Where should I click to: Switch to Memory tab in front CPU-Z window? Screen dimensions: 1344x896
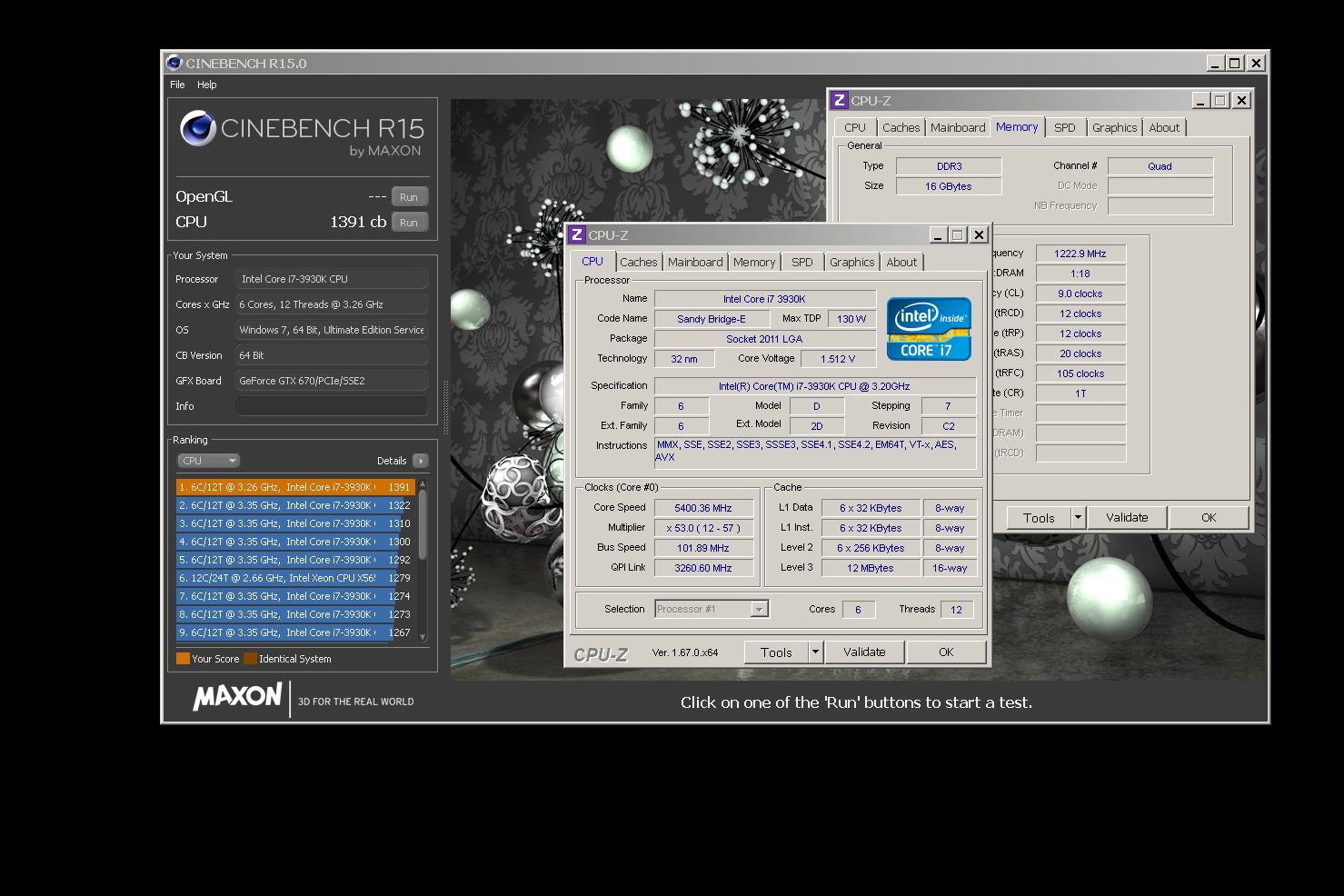click(754, 262)
